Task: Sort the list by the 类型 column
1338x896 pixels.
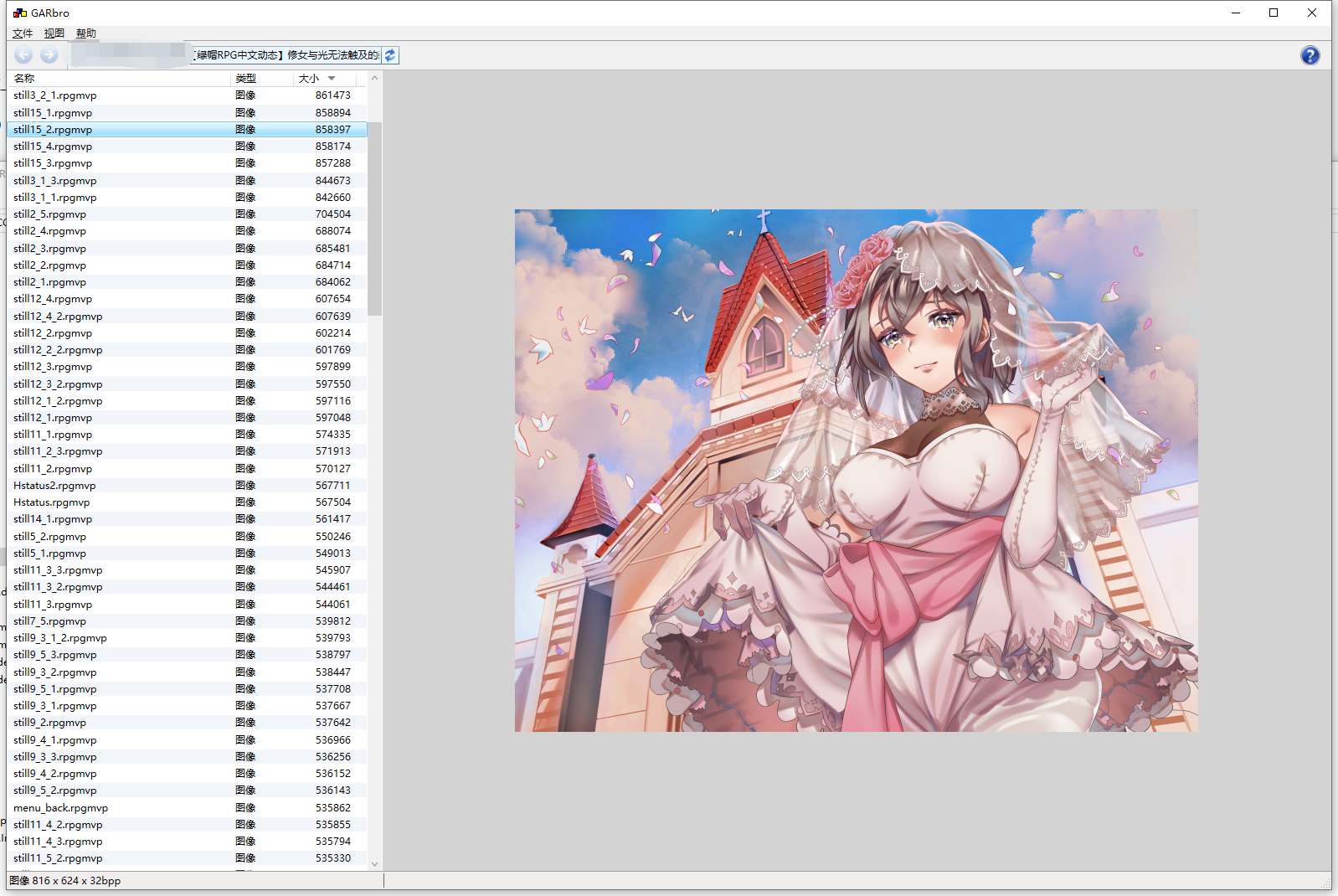Action: (262, 78)
